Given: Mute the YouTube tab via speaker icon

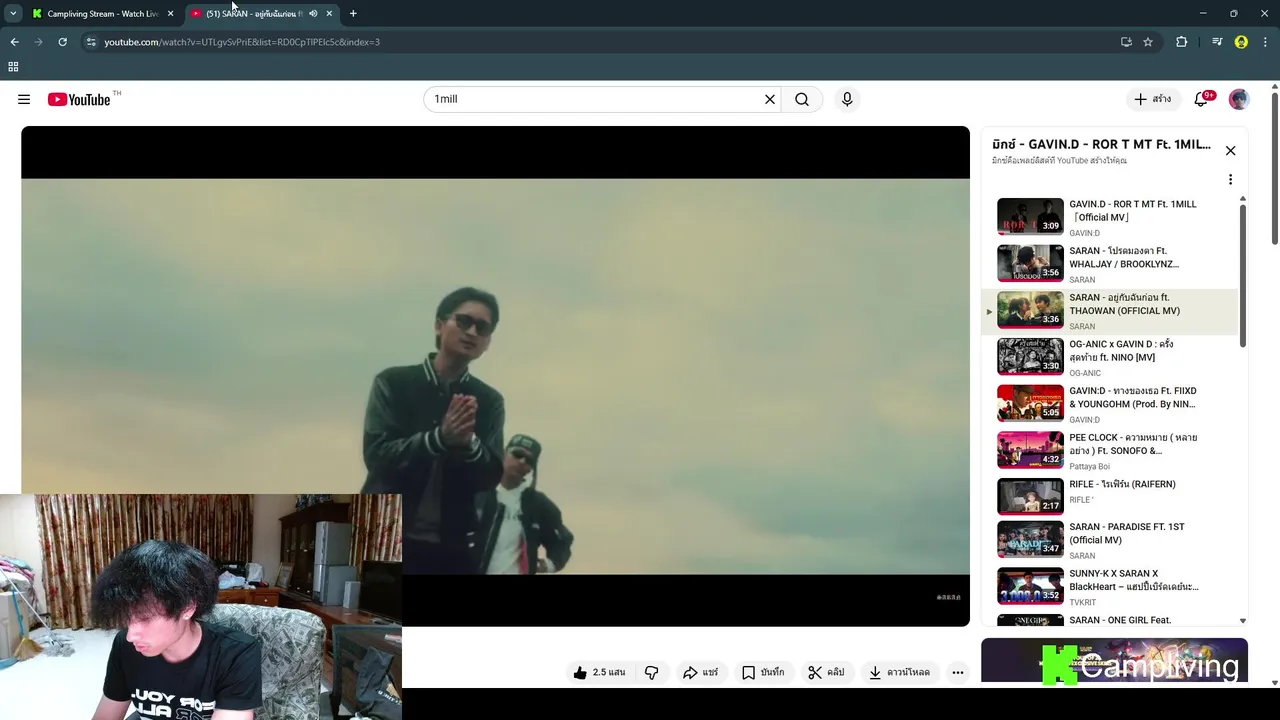Looking at the screenshot, I should pyautogui.click(x=313, y=14).
